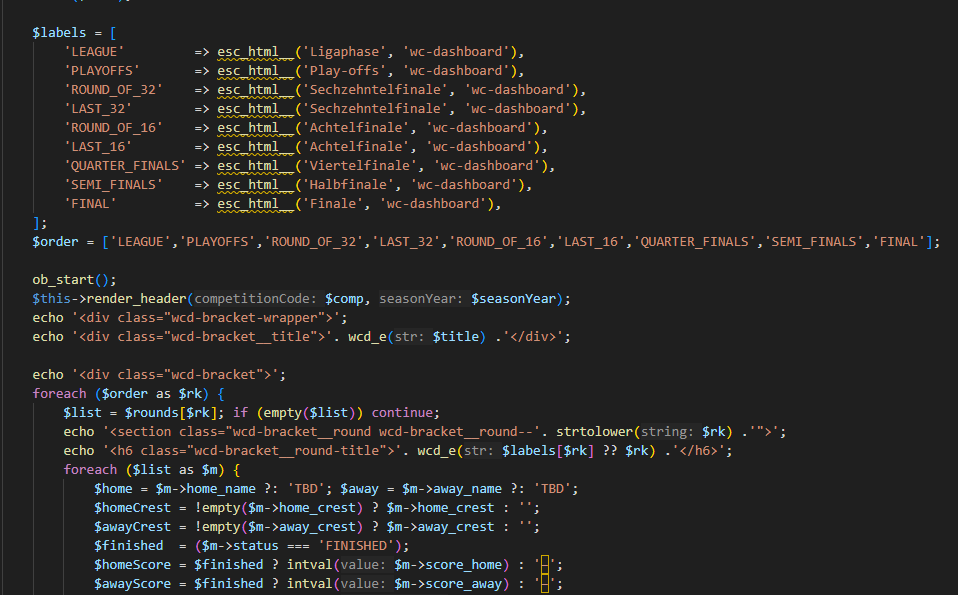Click the 'Finale' string in labels array
This screenshot has width=958, height=595.
pyautogui.click(x=331, y=203)
